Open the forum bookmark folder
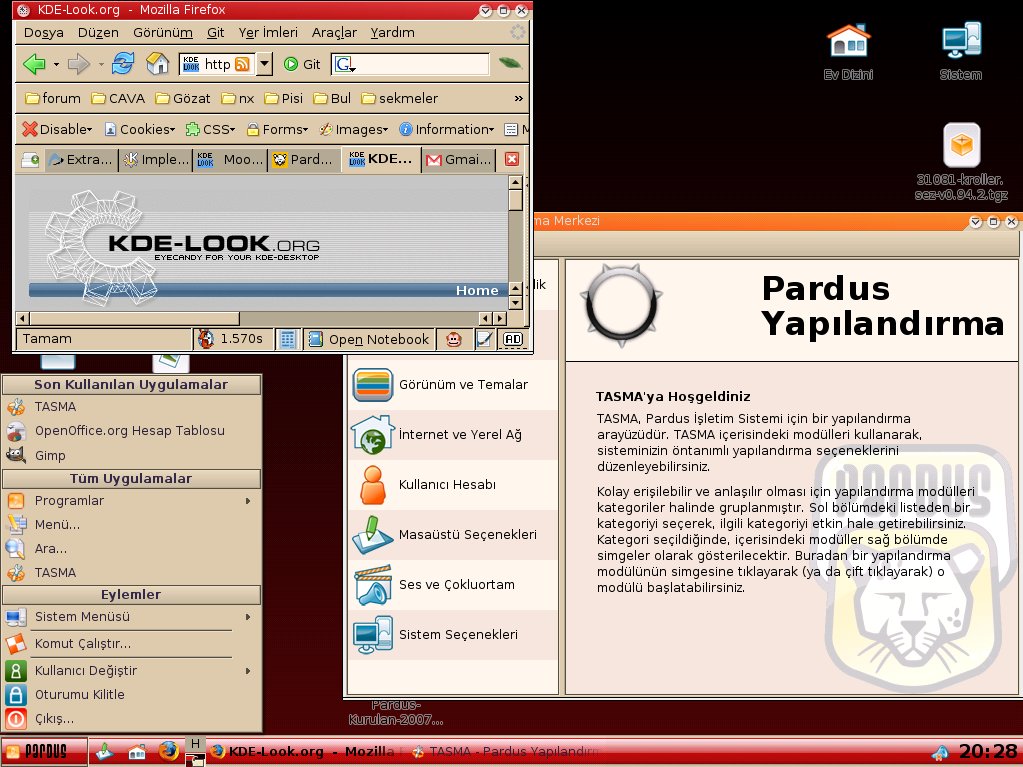 (53, 98)
